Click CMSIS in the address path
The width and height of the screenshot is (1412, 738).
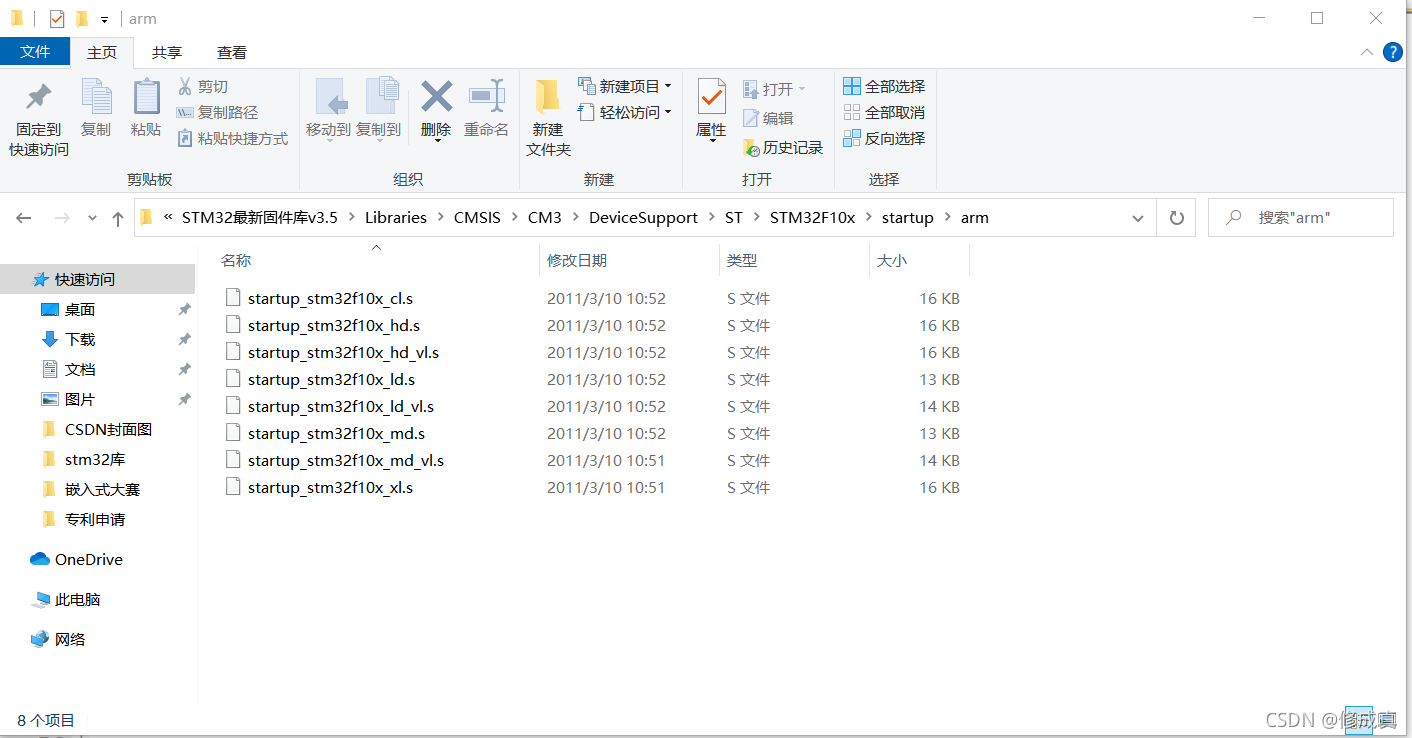click(x=477, y=218)
